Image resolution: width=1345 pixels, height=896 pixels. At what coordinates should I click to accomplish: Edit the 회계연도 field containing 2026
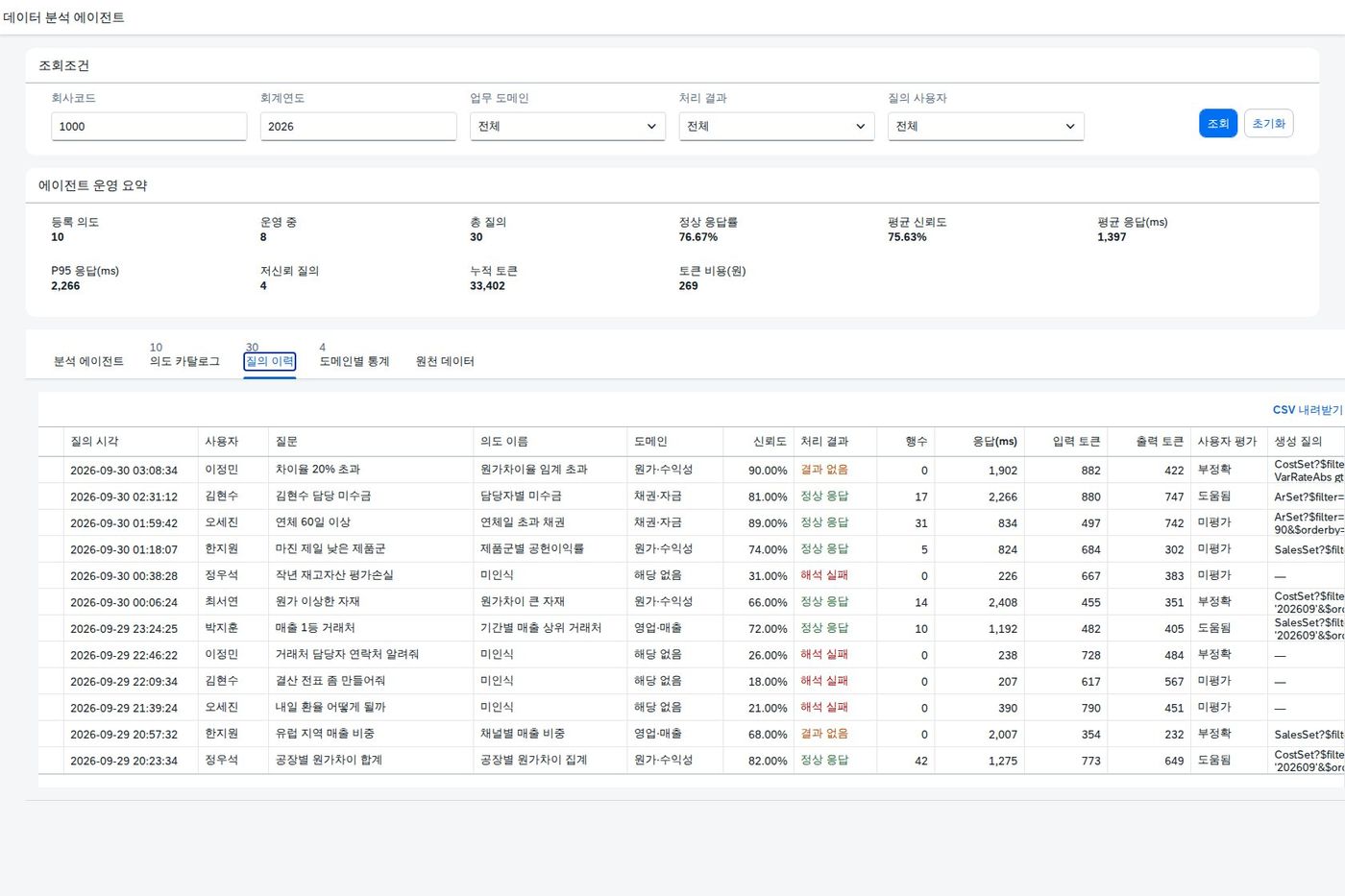click(358, 126)
